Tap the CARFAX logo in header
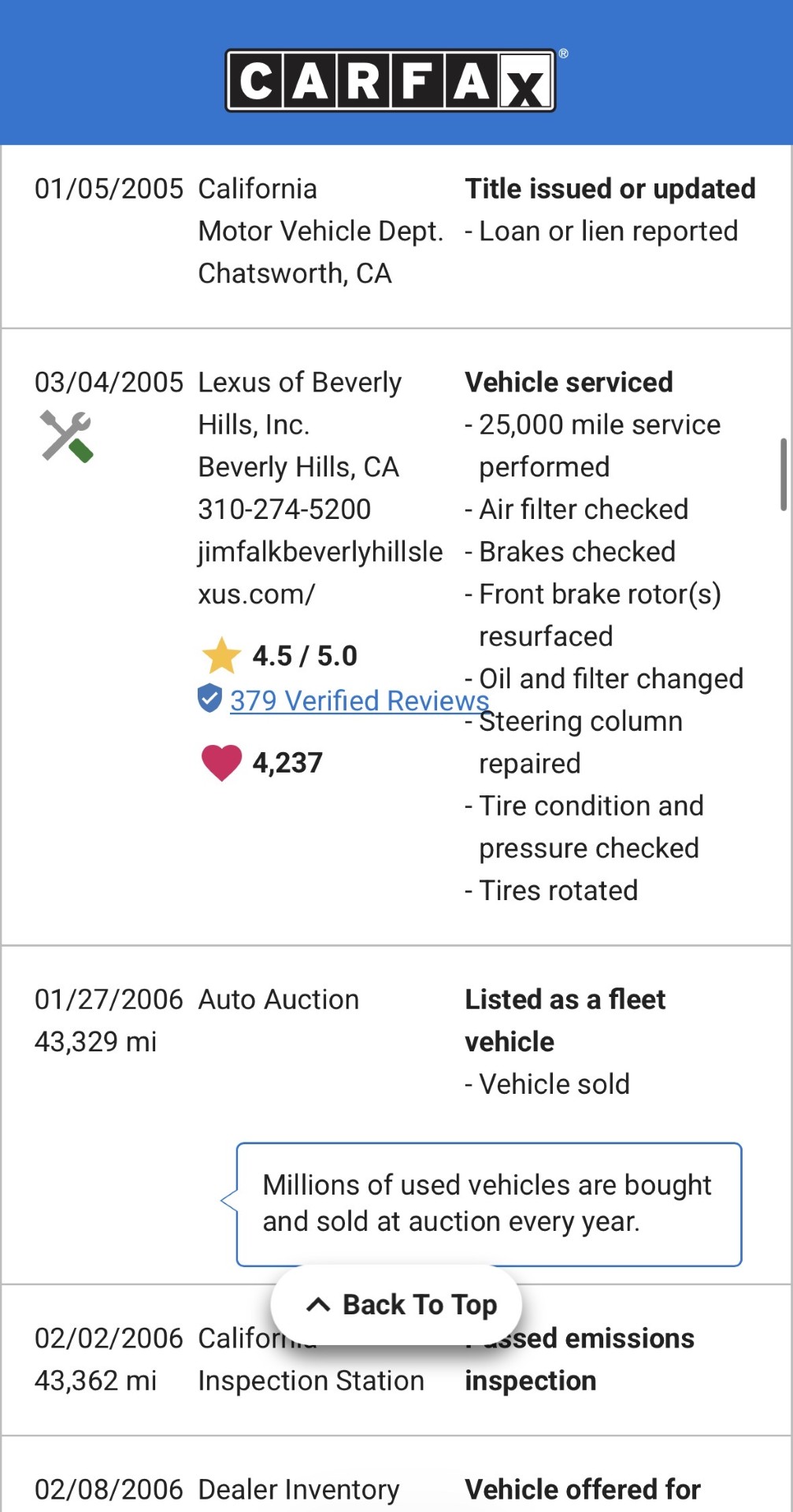The image size is (793, 1512). pyautogui.click(x=391, y=80)
